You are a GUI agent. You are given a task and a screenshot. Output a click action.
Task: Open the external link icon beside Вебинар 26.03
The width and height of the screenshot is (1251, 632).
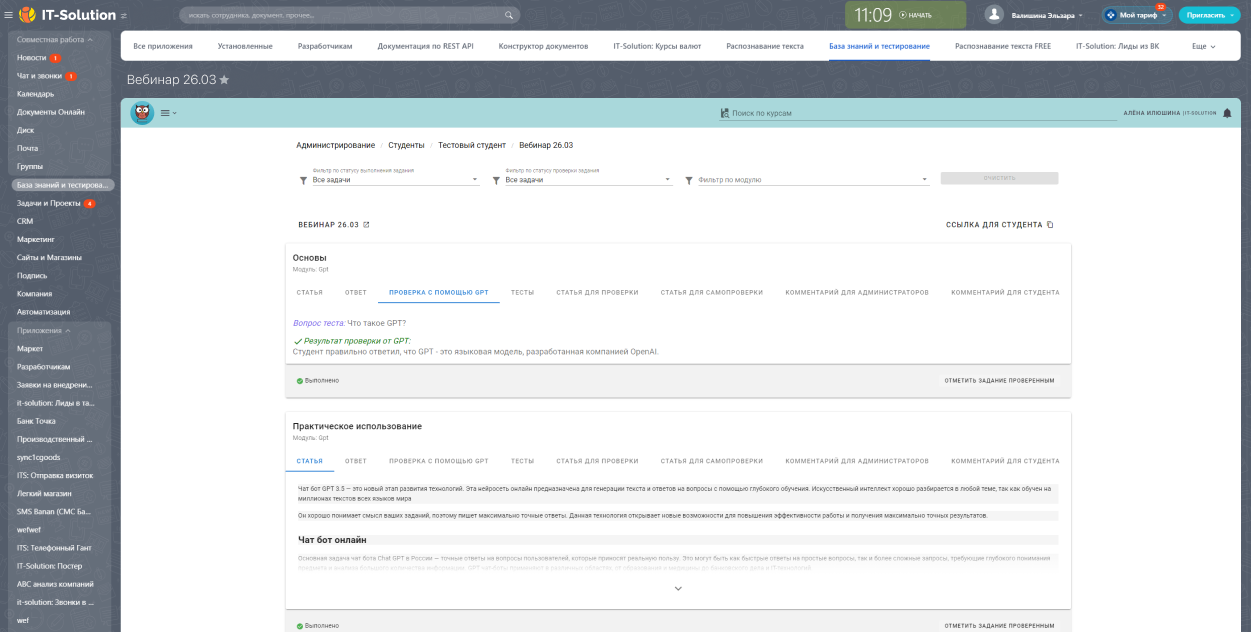[366, 225]
